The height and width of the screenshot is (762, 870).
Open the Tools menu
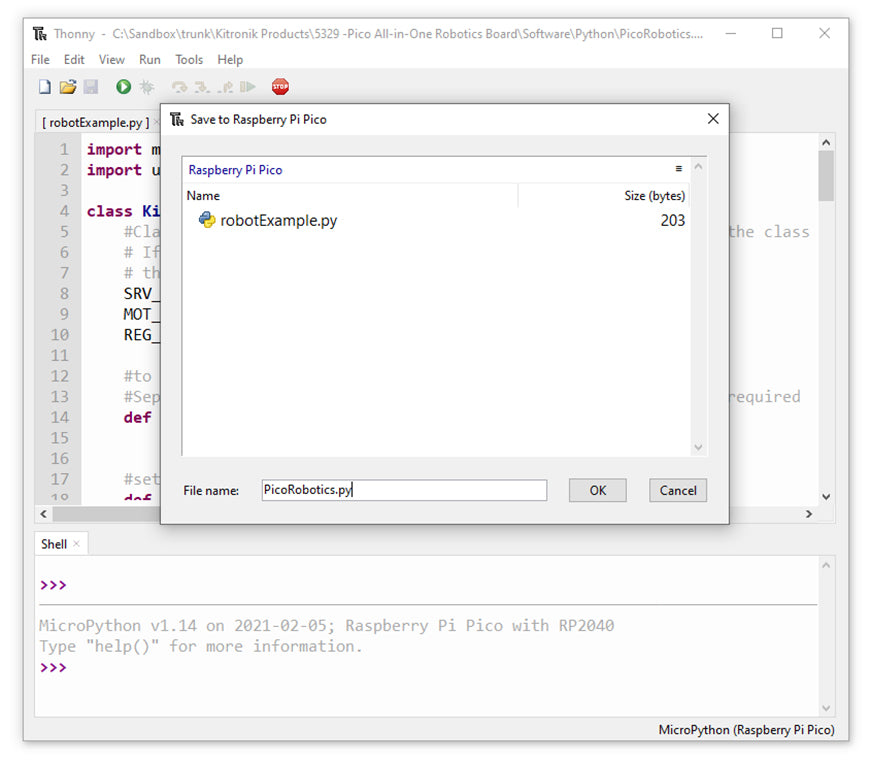(x=189, y=60)
